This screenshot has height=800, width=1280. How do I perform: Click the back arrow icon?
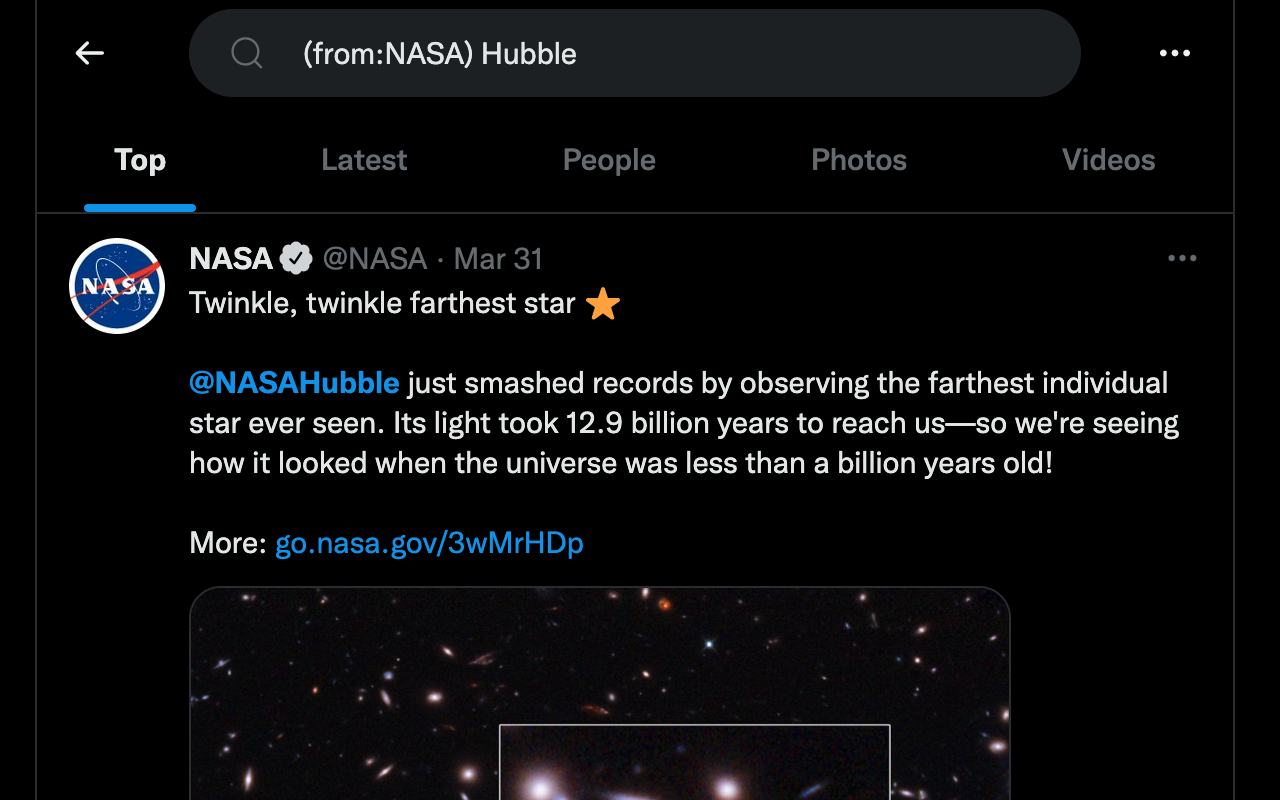tap(90, 53)
